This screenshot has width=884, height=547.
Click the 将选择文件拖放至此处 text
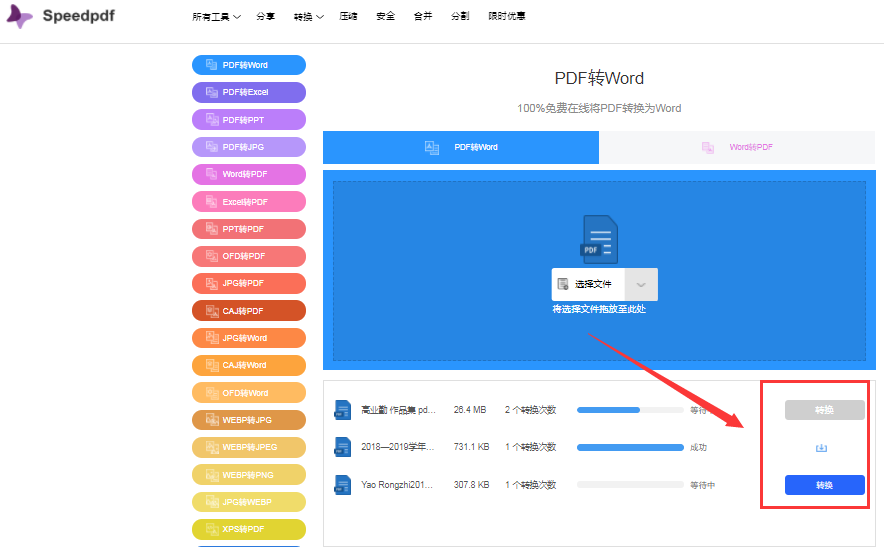[599, 309]
